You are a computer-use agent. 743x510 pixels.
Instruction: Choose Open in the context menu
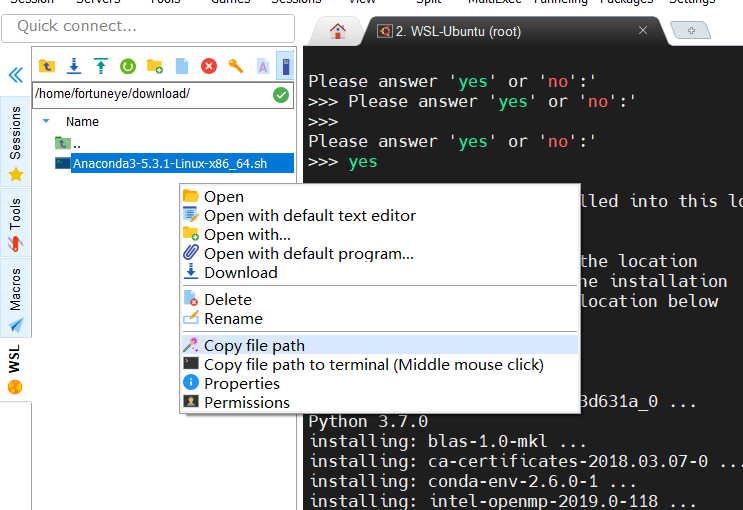[x=380, y=196]
